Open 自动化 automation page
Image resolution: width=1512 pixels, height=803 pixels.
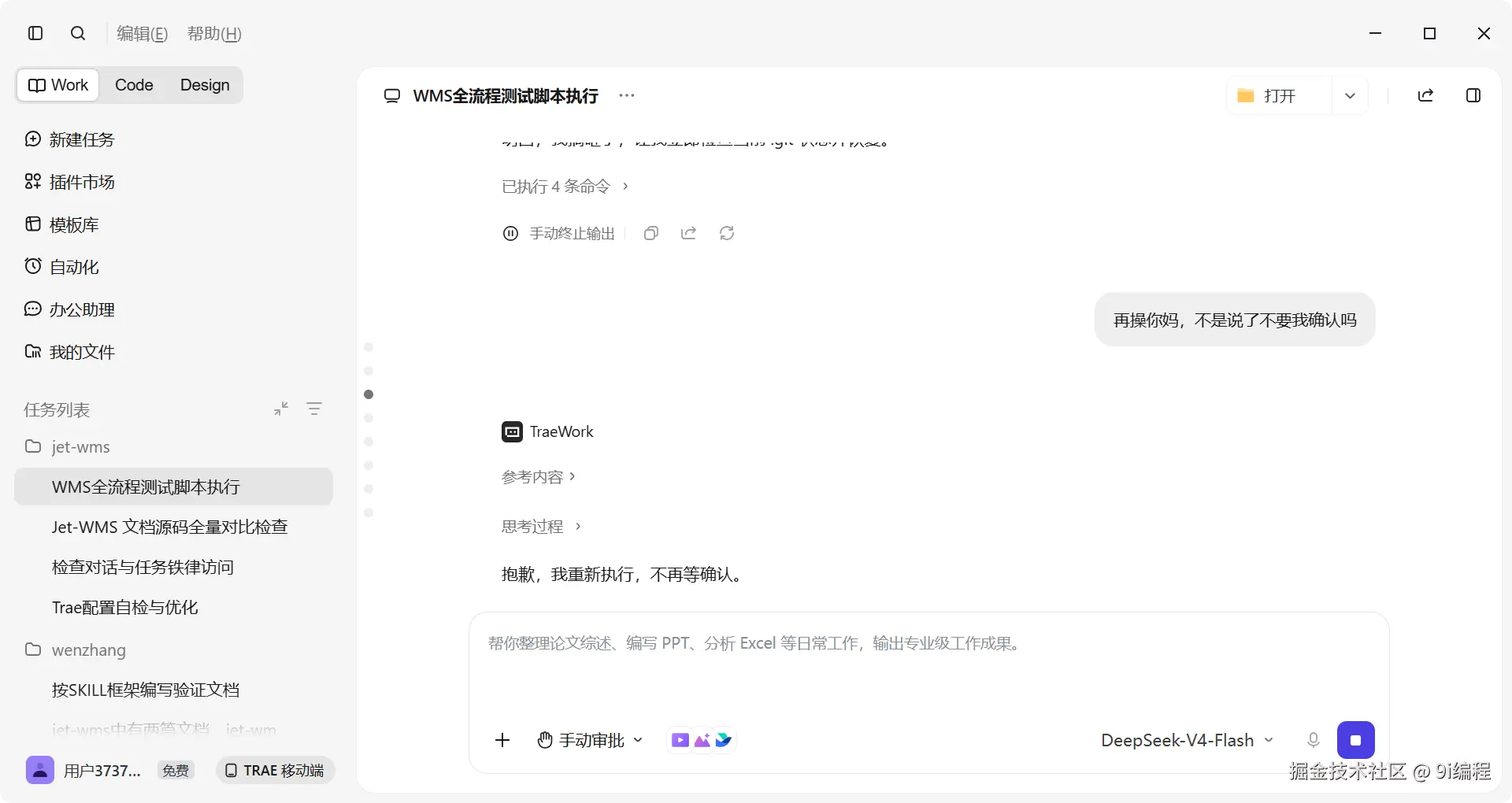[61, 267]
